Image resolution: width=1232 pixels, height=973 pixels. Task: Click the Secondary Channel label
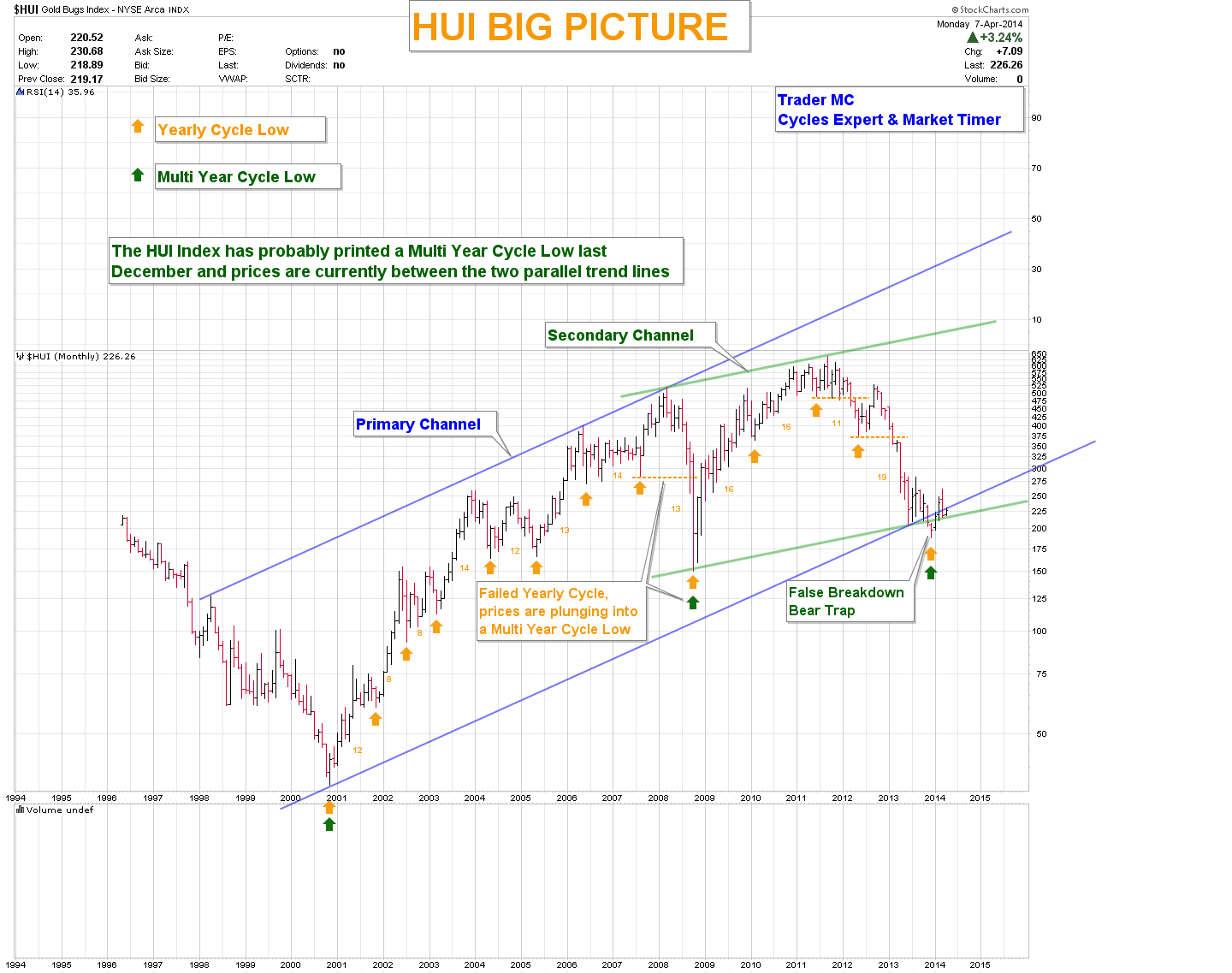[x=631, y=335]
